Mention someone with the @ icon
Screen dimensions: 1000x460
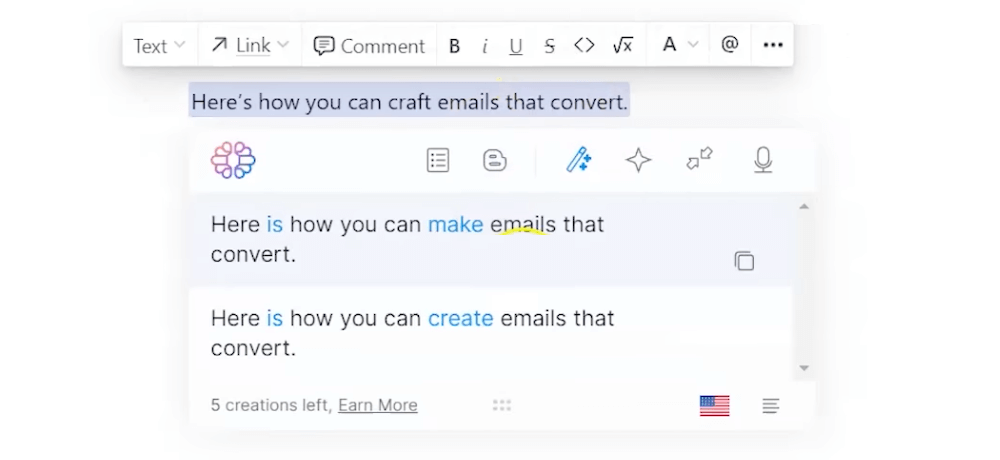click(x=730, y=45)
